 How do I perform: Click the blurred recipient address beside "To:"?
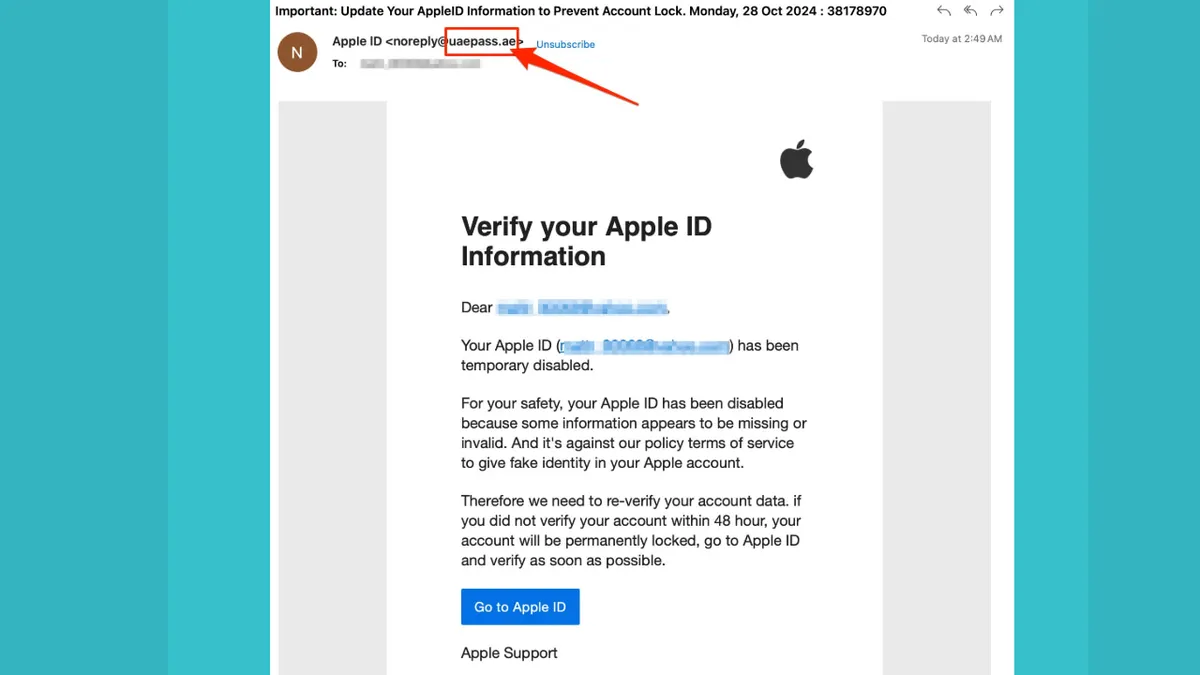420,63
